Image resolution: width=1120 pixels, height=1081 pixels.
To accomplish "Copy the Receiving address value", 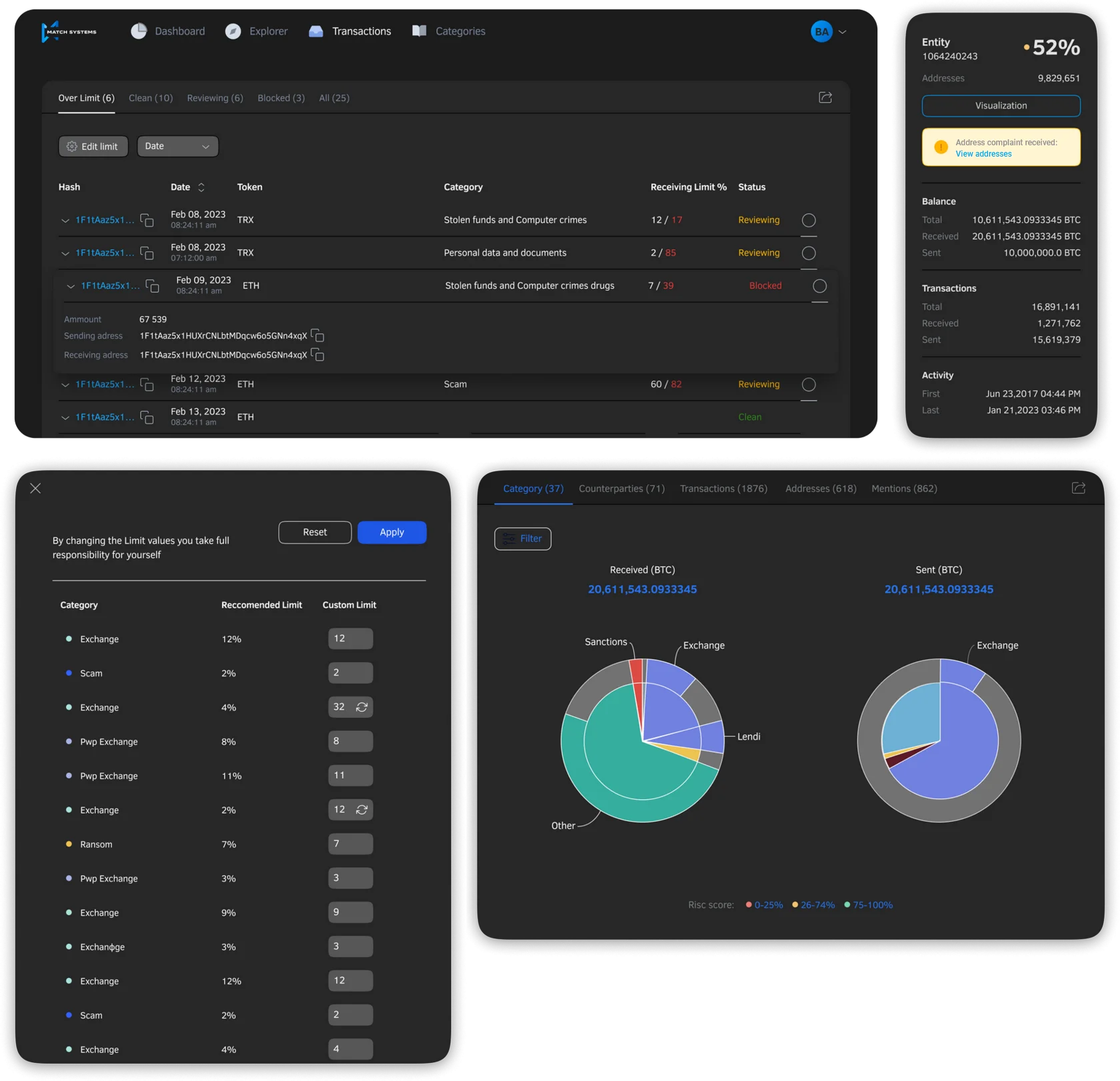I will 317,355.
